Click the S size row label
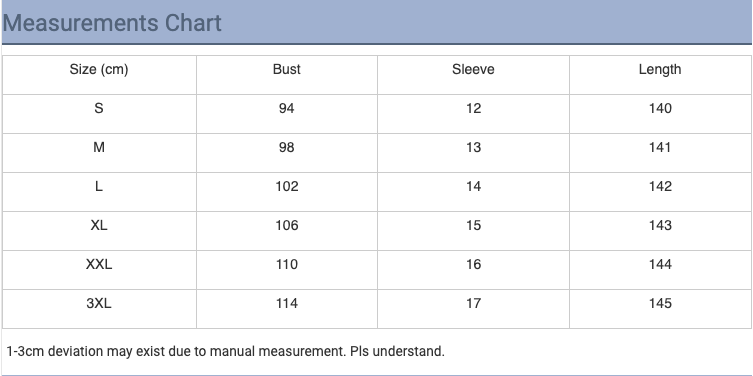Screen dimensions: 753x376 [99, 109]
